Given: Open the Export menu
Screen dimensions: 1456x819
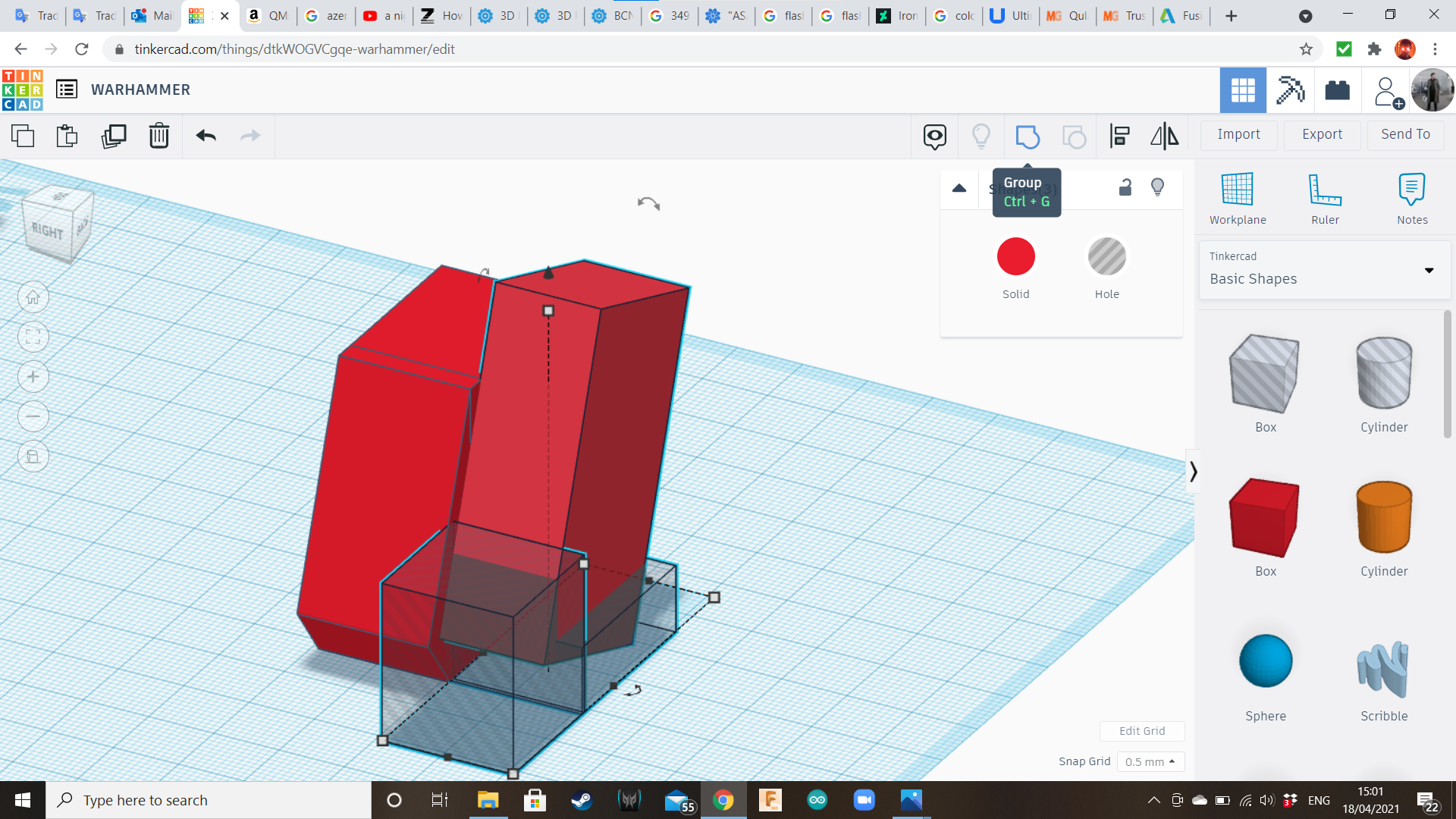Looking at the screenshot, I should pyautogui.click(x=1322, y=134).
